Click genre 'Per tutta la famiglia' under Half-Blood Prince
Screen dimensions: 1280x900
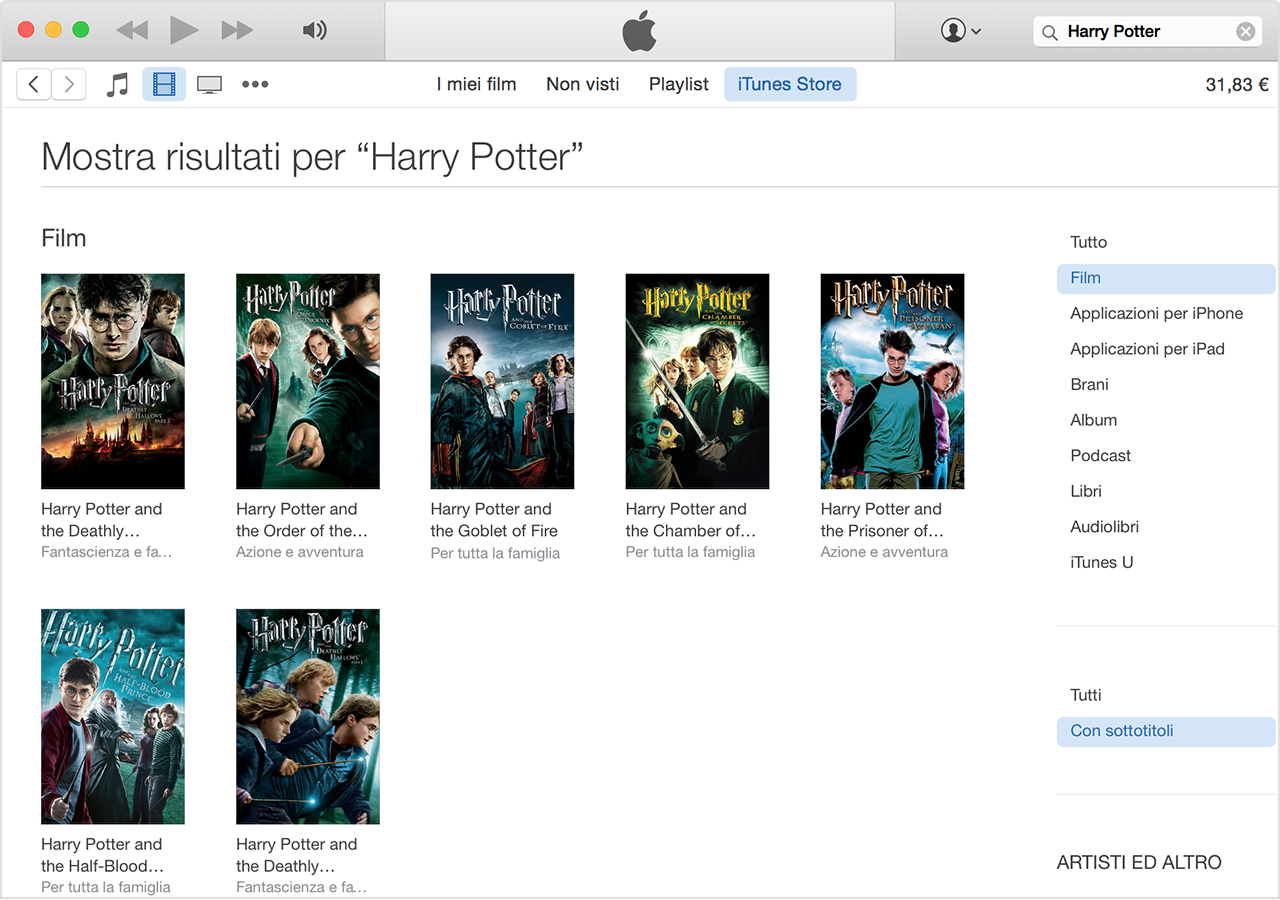(106, 887)
